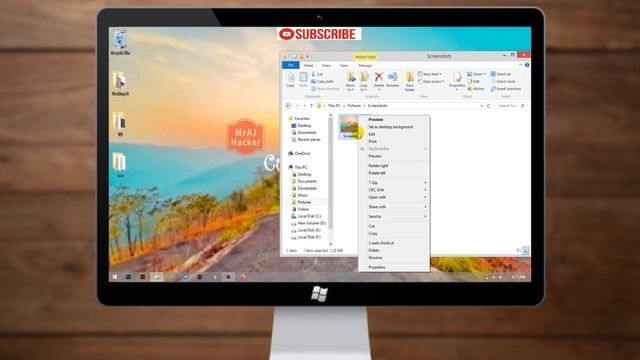
Task: Switch to the Share ribbon tab
Action: pyautogui.click(x=326, y=65)
